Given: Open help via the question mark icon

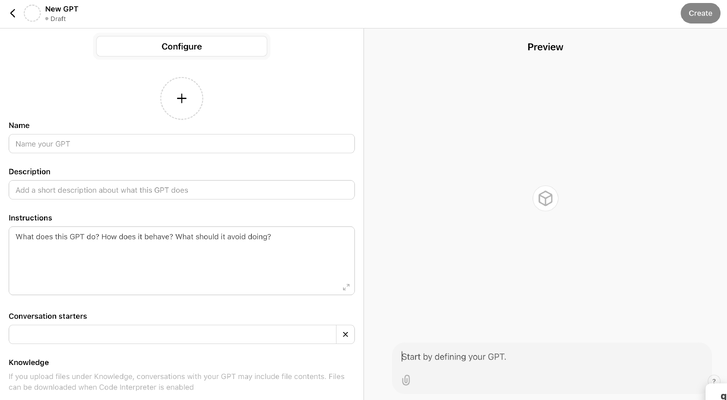Looking at the screenshot, I should point(714,381).
